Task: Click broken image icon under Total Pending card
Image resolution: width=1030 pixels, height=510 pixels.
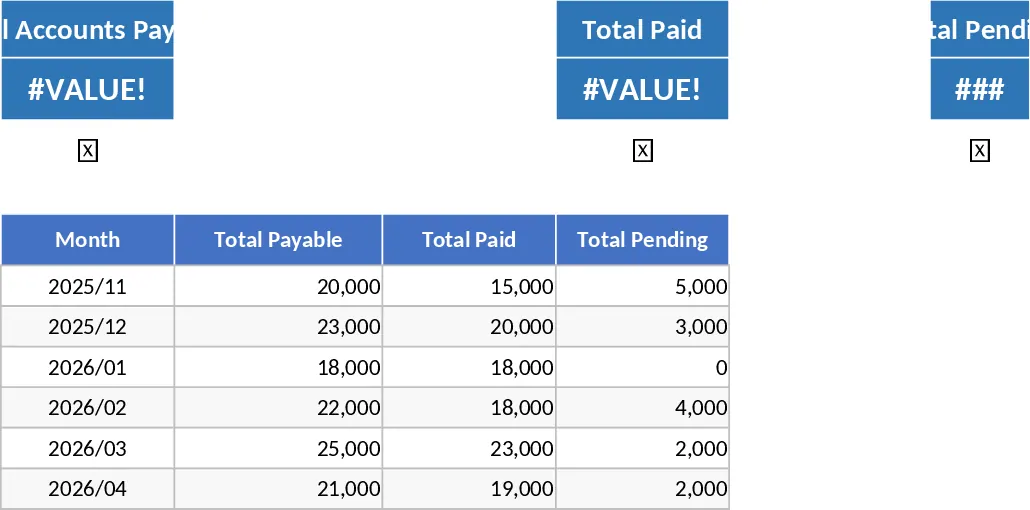Action: [979, 151]
